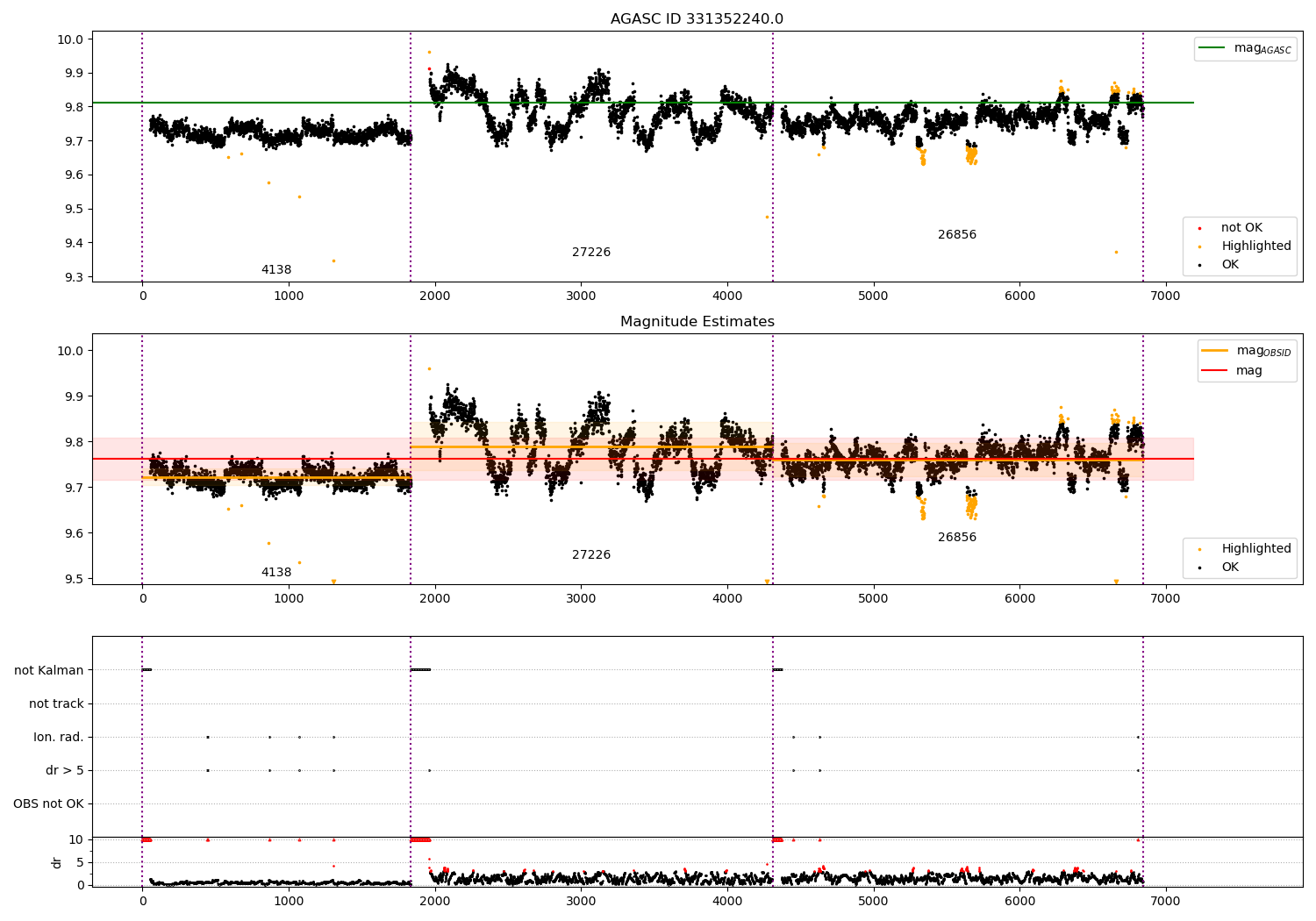Click the '4138' observation label in middle plot
This screenshot has width=1316, height=921.
(276, 573)
